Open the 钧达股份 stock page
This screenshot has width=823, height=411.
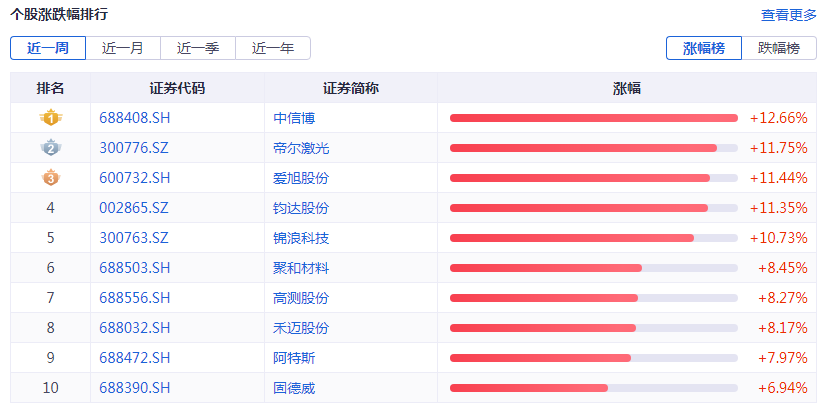coord(301,208)
